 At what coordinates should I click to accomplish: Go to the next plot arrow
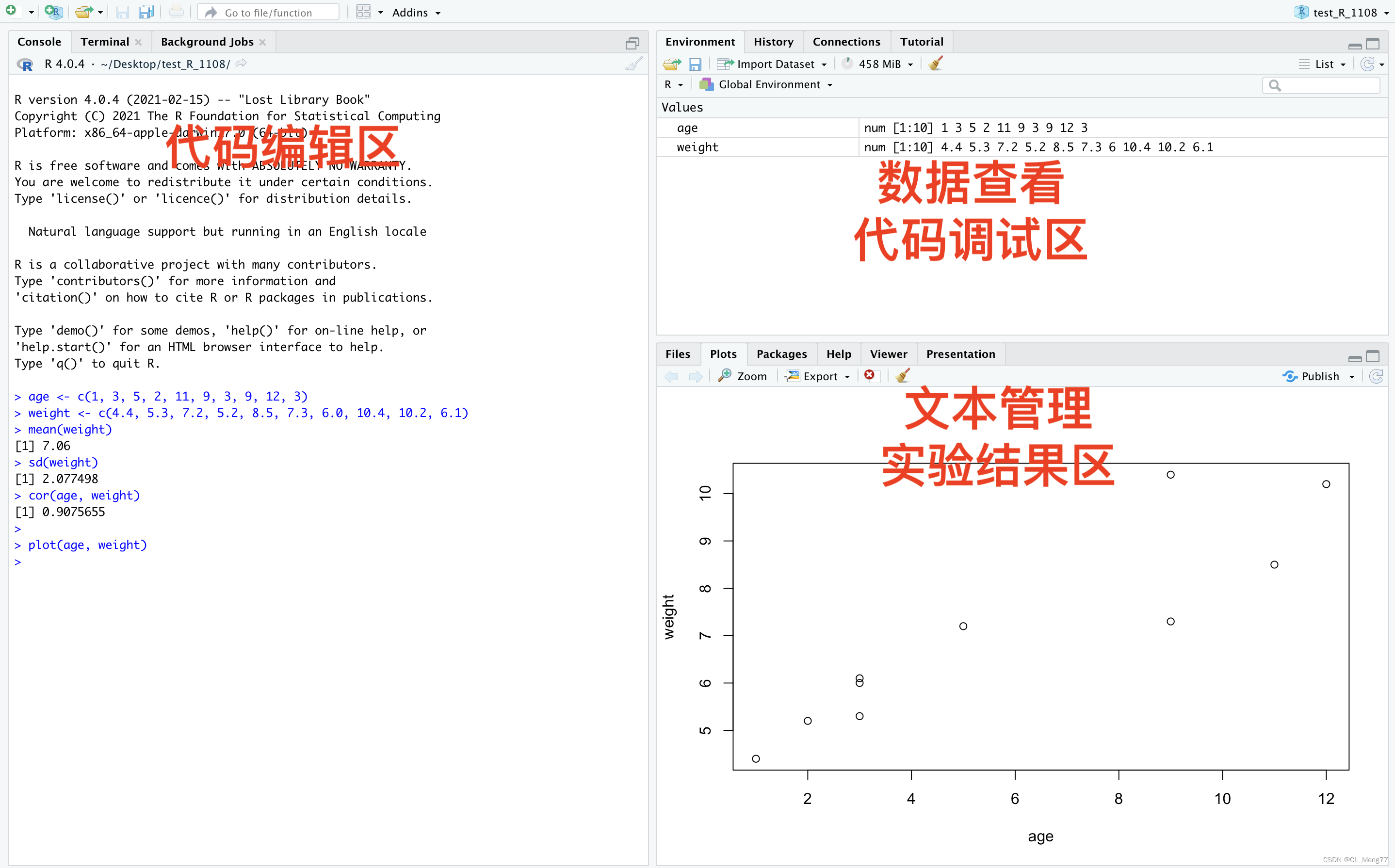tap(696, 377)
